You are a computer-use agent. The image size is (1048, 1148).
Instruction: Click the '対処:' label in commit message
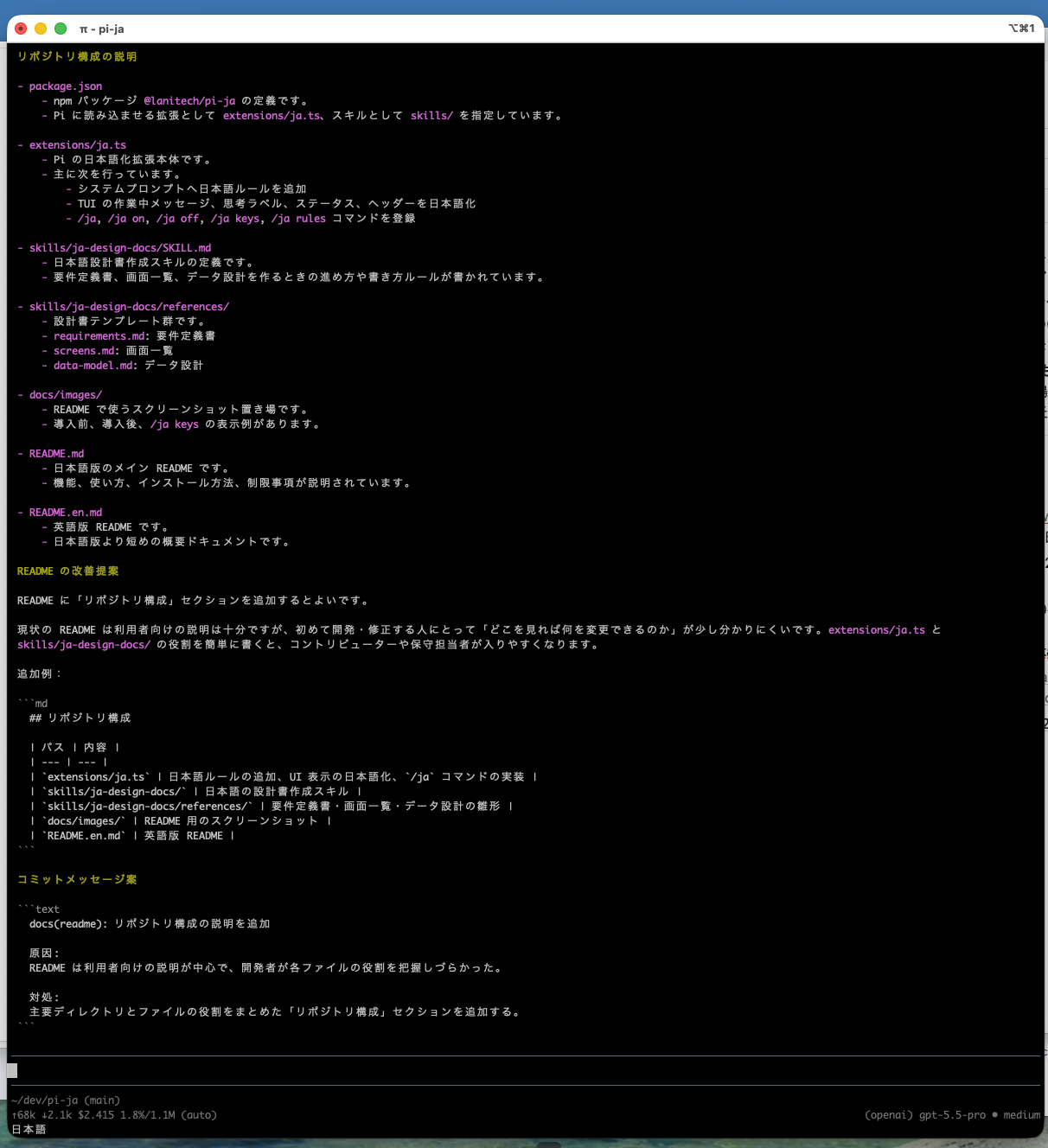44,998
